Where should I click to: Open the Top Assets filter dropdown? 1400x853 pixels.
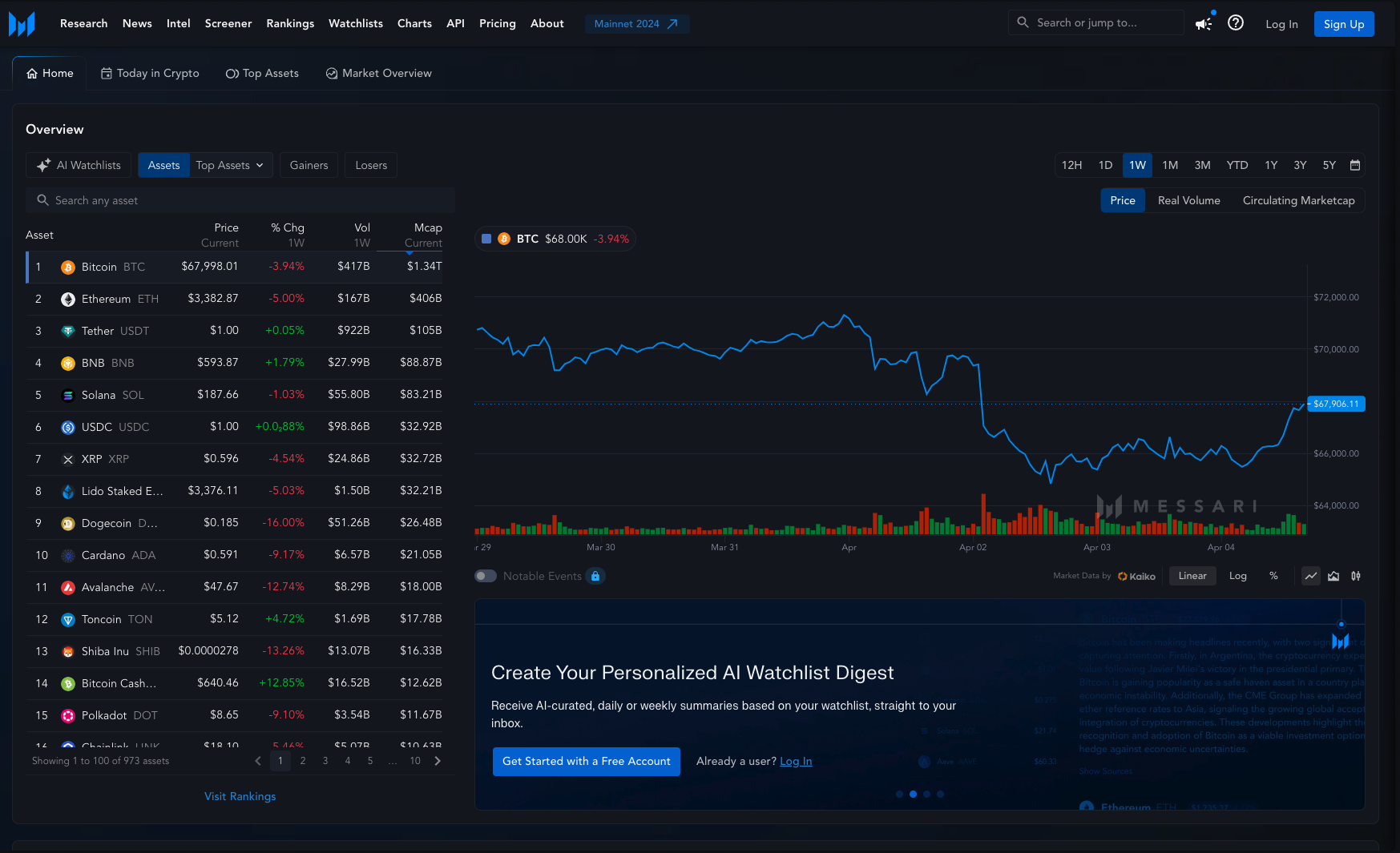coord(231,165)
